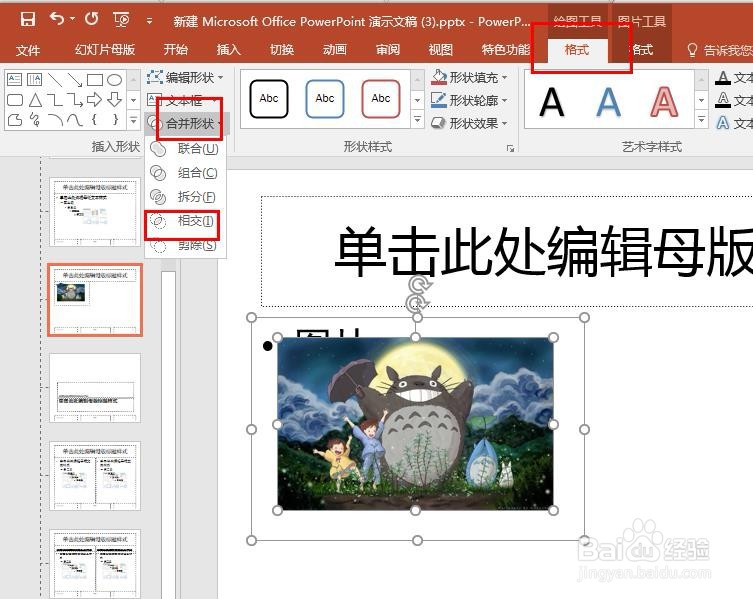Click the 告诉我 lightbulb search box

point(719,50)
